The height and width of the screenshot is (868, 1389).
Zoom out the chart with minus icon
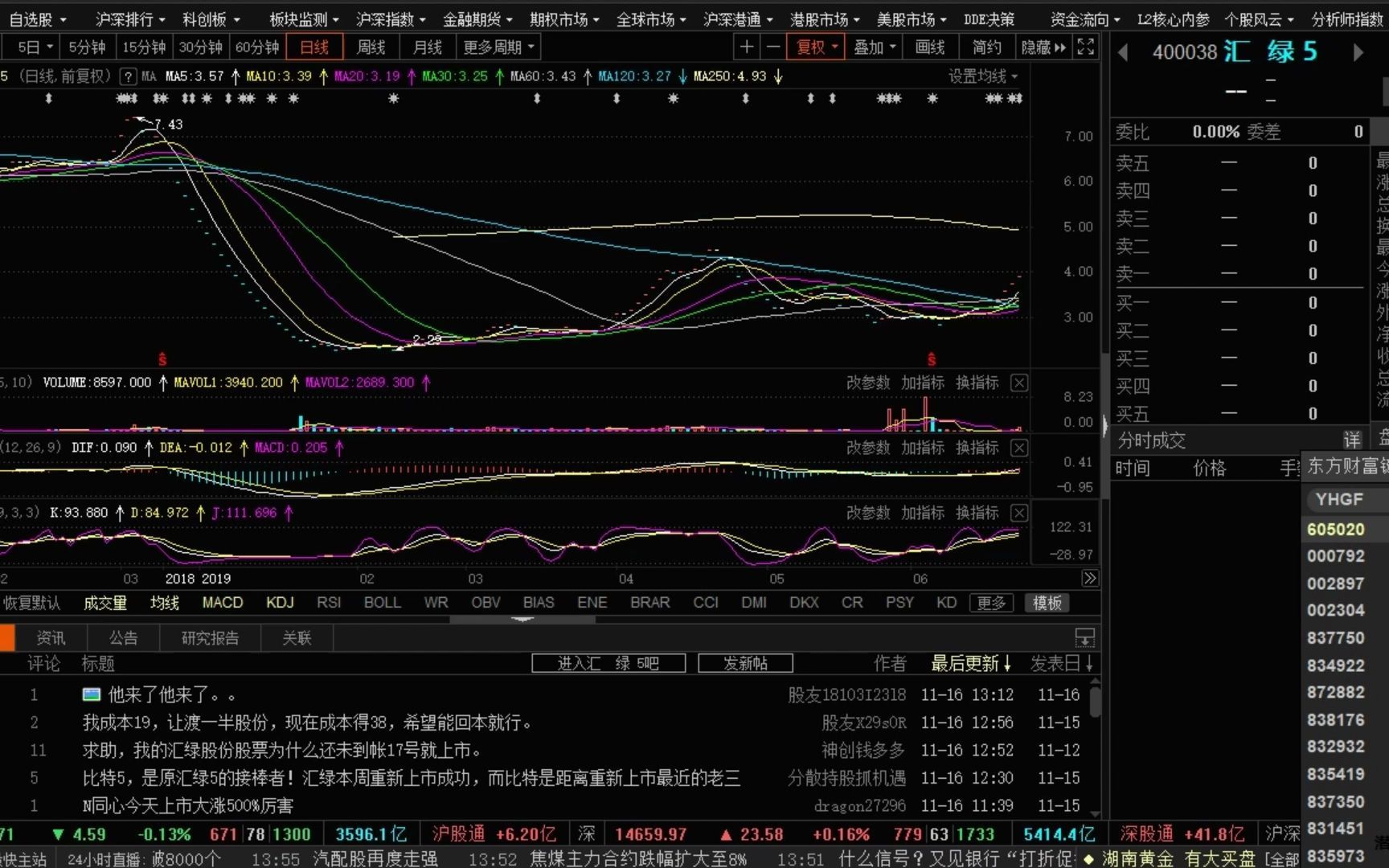point(772,47)
